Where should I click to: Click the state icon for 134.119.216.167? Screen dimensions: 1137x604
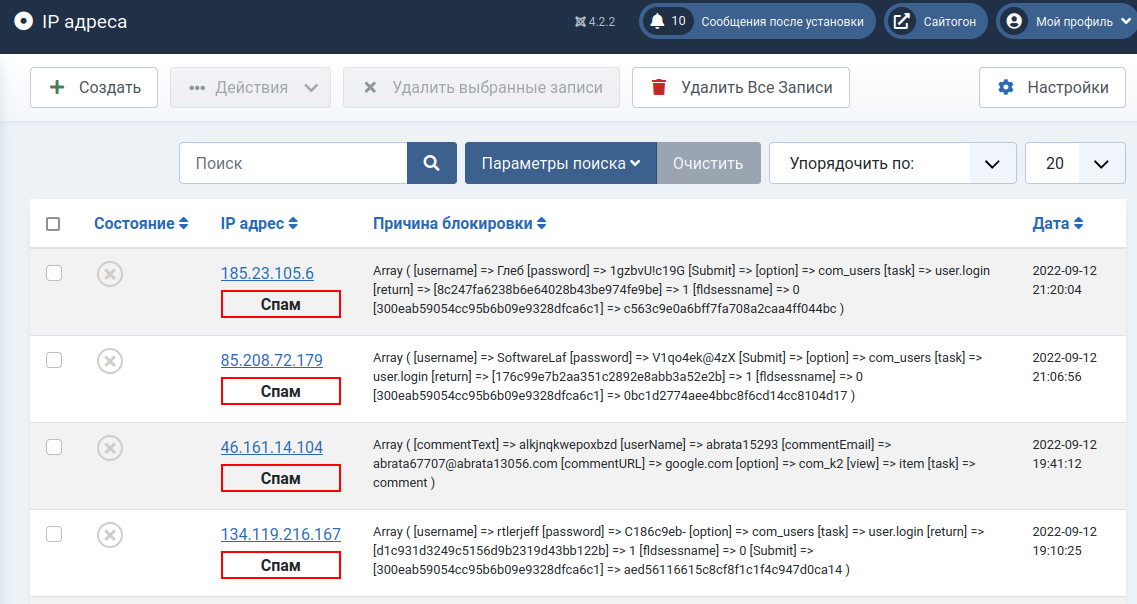[x=110, y=535]
